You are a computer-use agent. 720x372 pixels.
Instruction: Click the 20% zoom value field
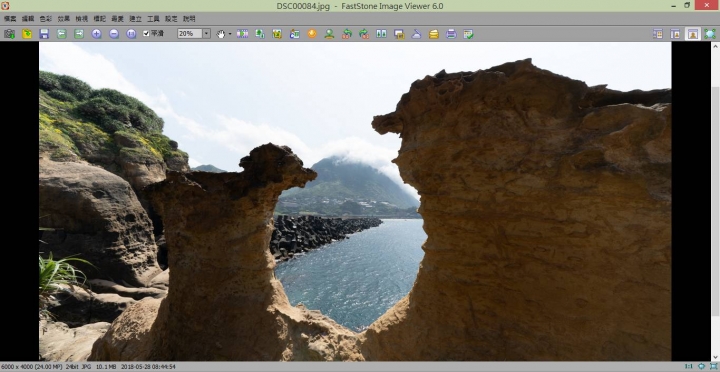(x=190, y=34)
